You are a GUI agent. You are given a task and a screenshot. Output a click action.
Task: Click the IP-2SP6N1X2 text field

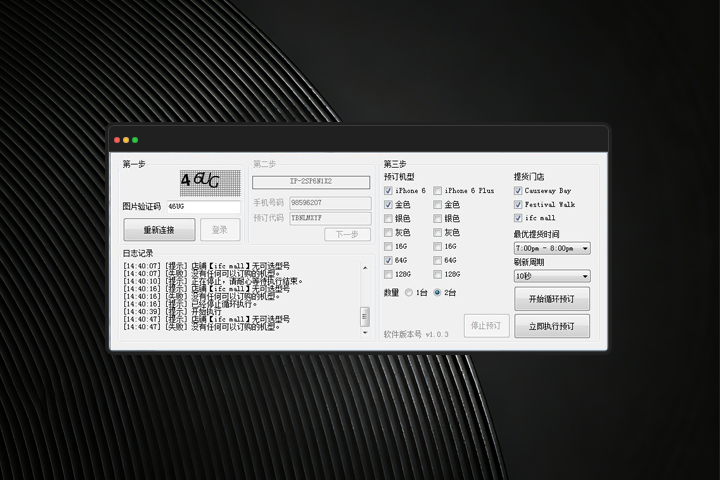(311, 182)
